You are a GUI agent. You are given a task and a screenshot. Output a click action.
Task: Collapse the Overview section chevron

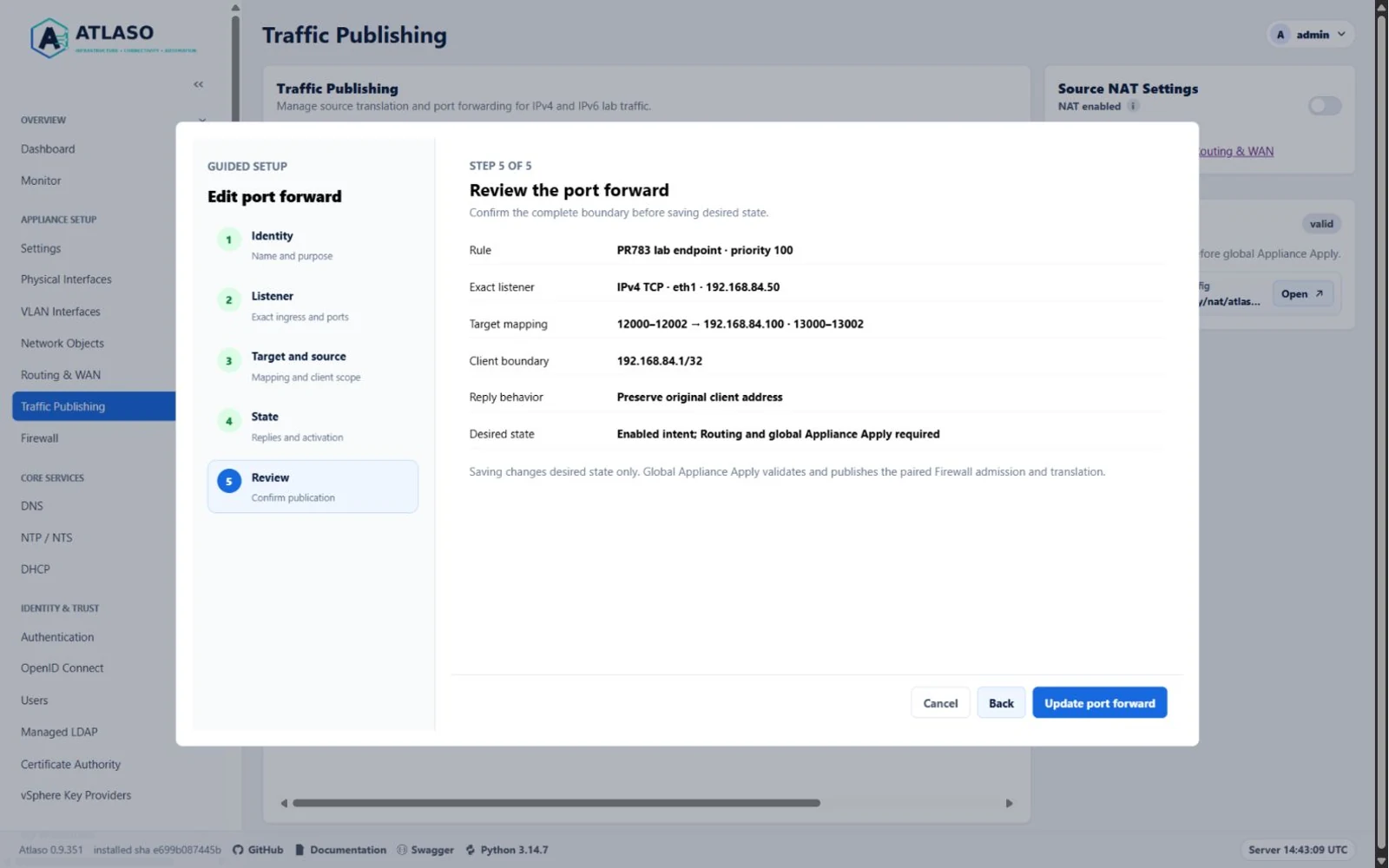202,120
